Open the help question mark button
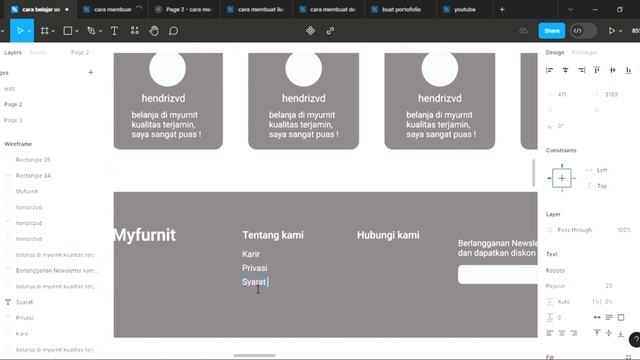640x360 pixels. pyautogui.click(x=635, y=340)
